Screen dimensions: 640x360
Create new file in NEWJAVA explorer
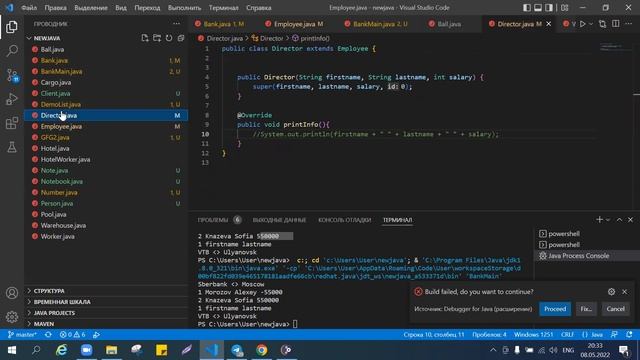click(145, 38)
